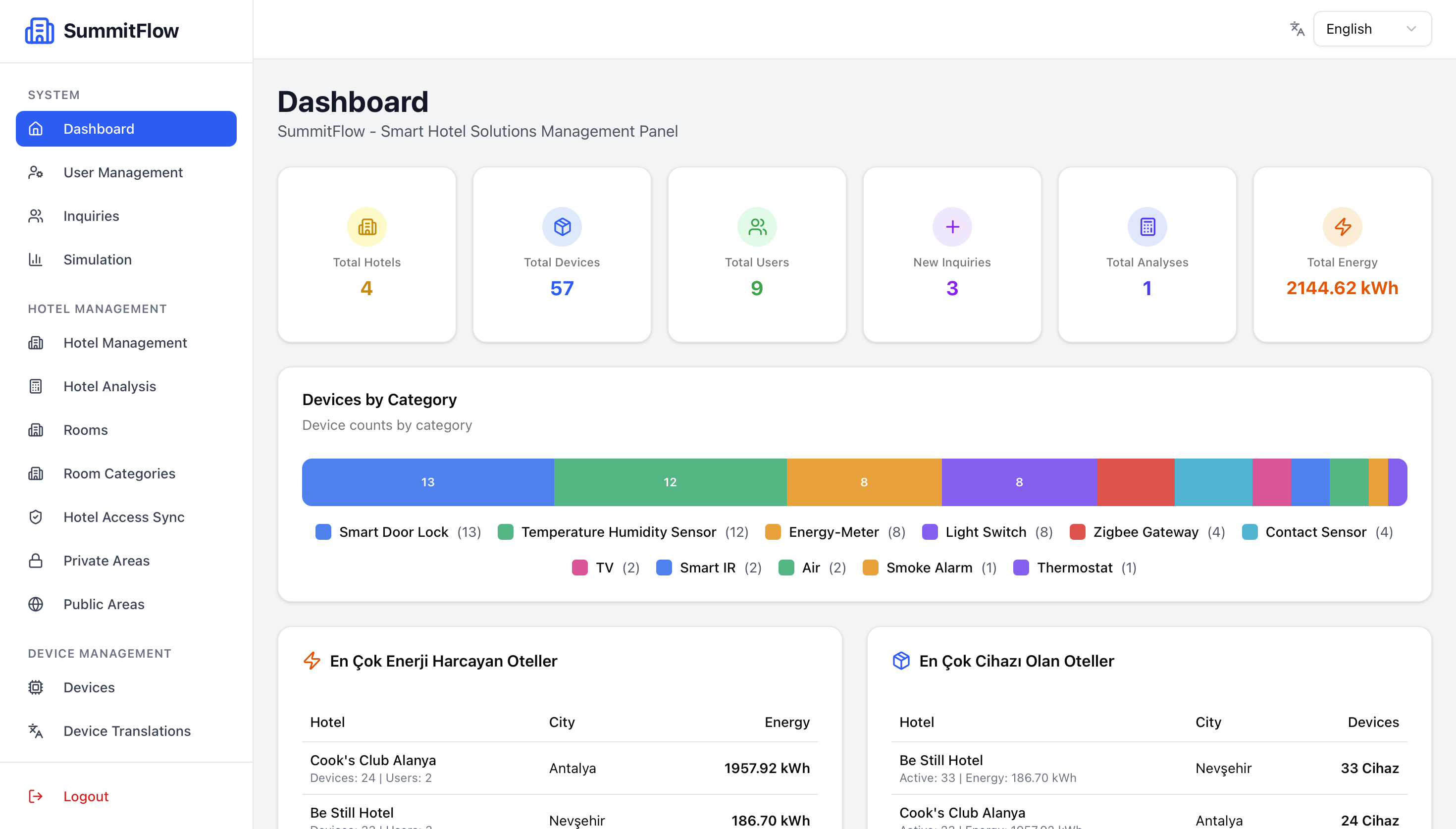Click the translation icon near the language selector

[x=1297, y=28]
